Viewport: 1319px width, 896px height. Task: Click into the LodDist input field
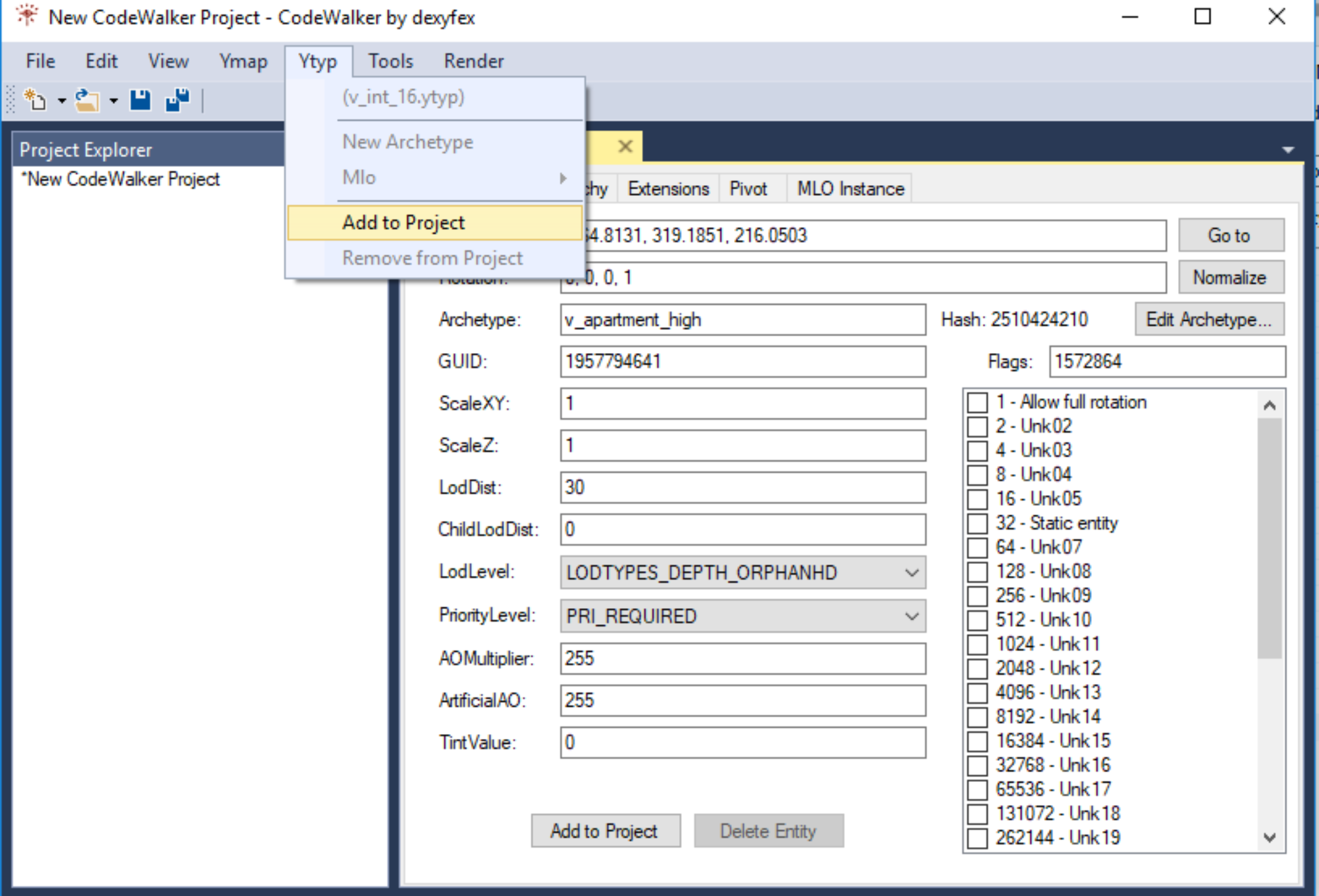(742, 487)
